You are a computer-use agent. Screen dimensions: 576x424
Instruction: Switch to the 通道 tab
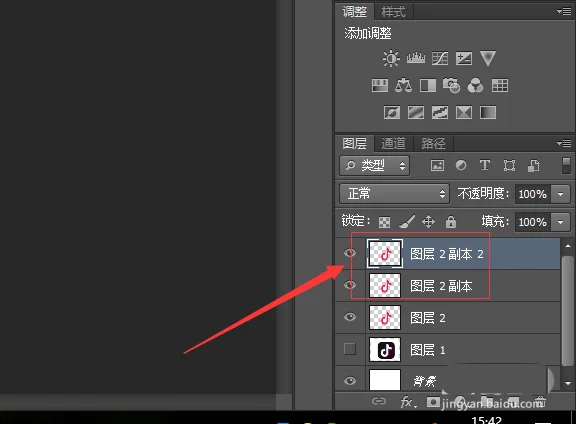click(x=393, y=143)
